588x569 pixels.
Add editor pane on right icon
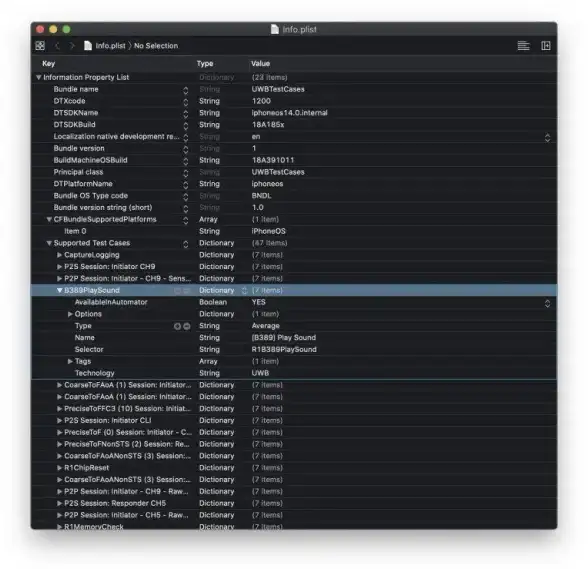(x=546, y=46)
